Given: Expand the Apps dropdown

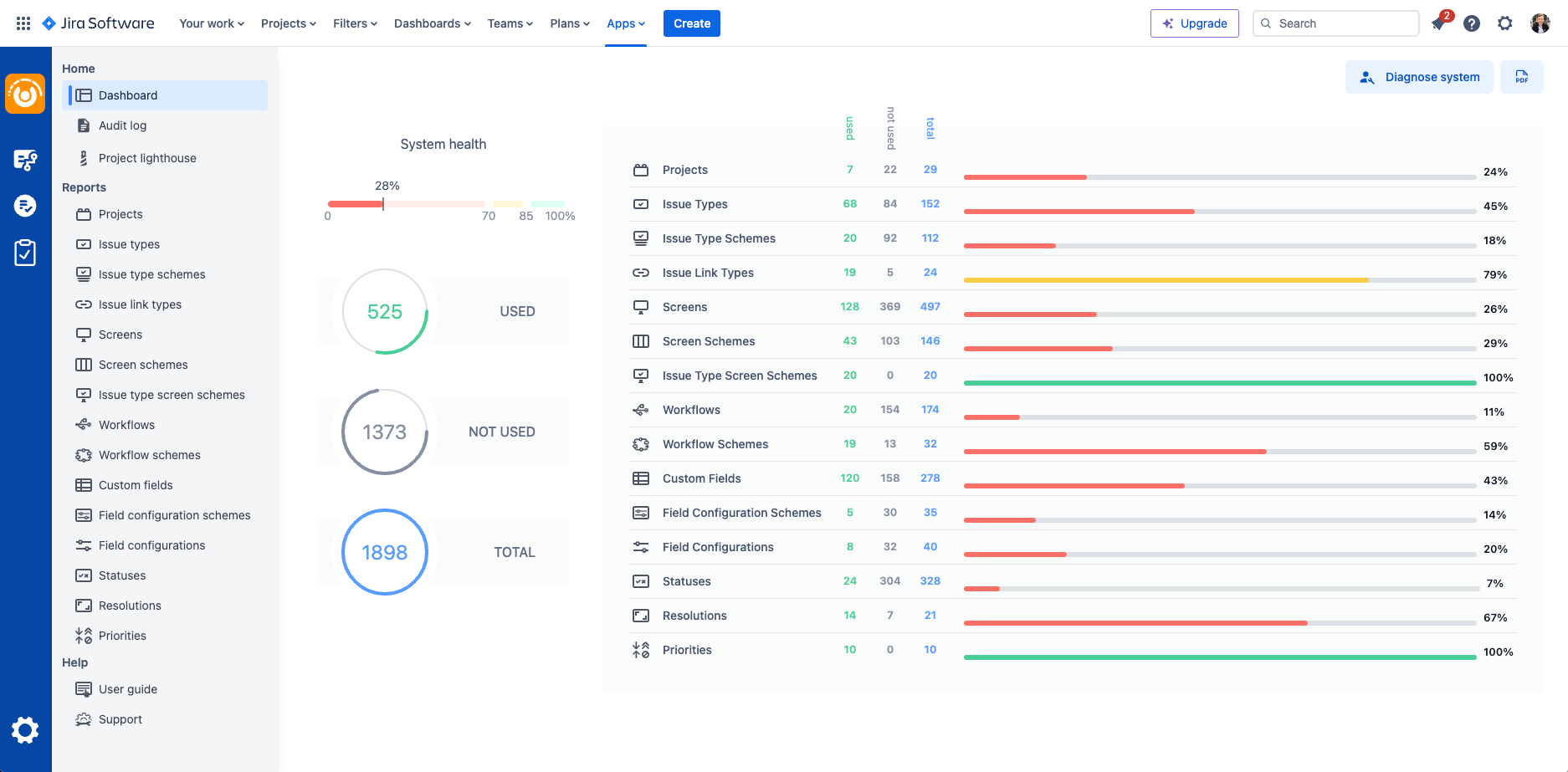Looking at the screenshot, I should click(x=626, y=23).
